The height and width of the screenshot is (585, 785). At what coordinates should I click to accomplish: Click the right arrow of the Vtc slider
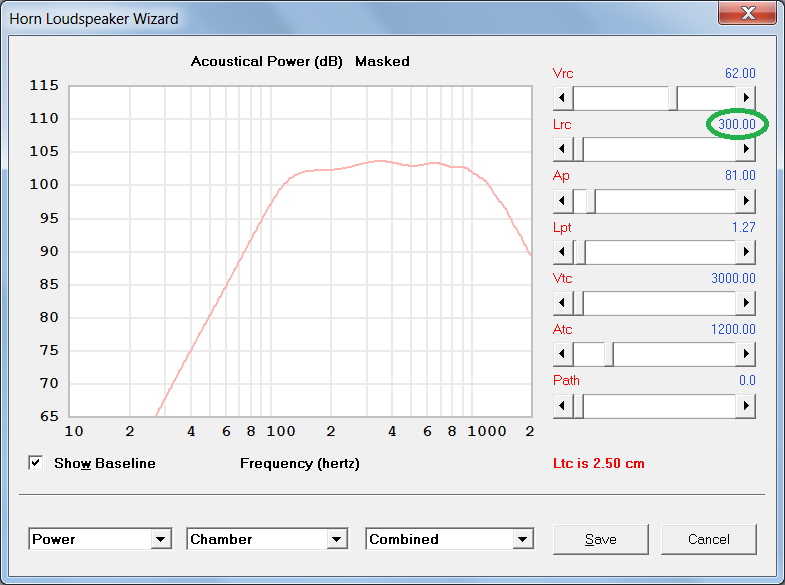745,303
